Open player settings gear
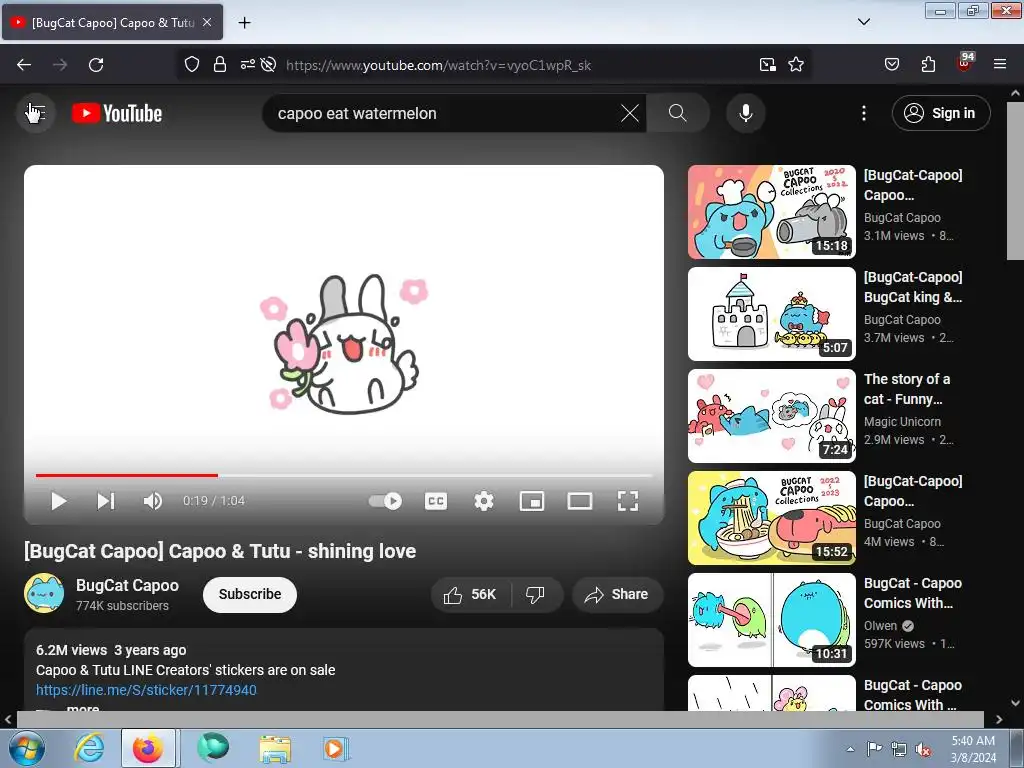Image resolution: width=1024 pixels, height=768 pixels. coord(484,501)
